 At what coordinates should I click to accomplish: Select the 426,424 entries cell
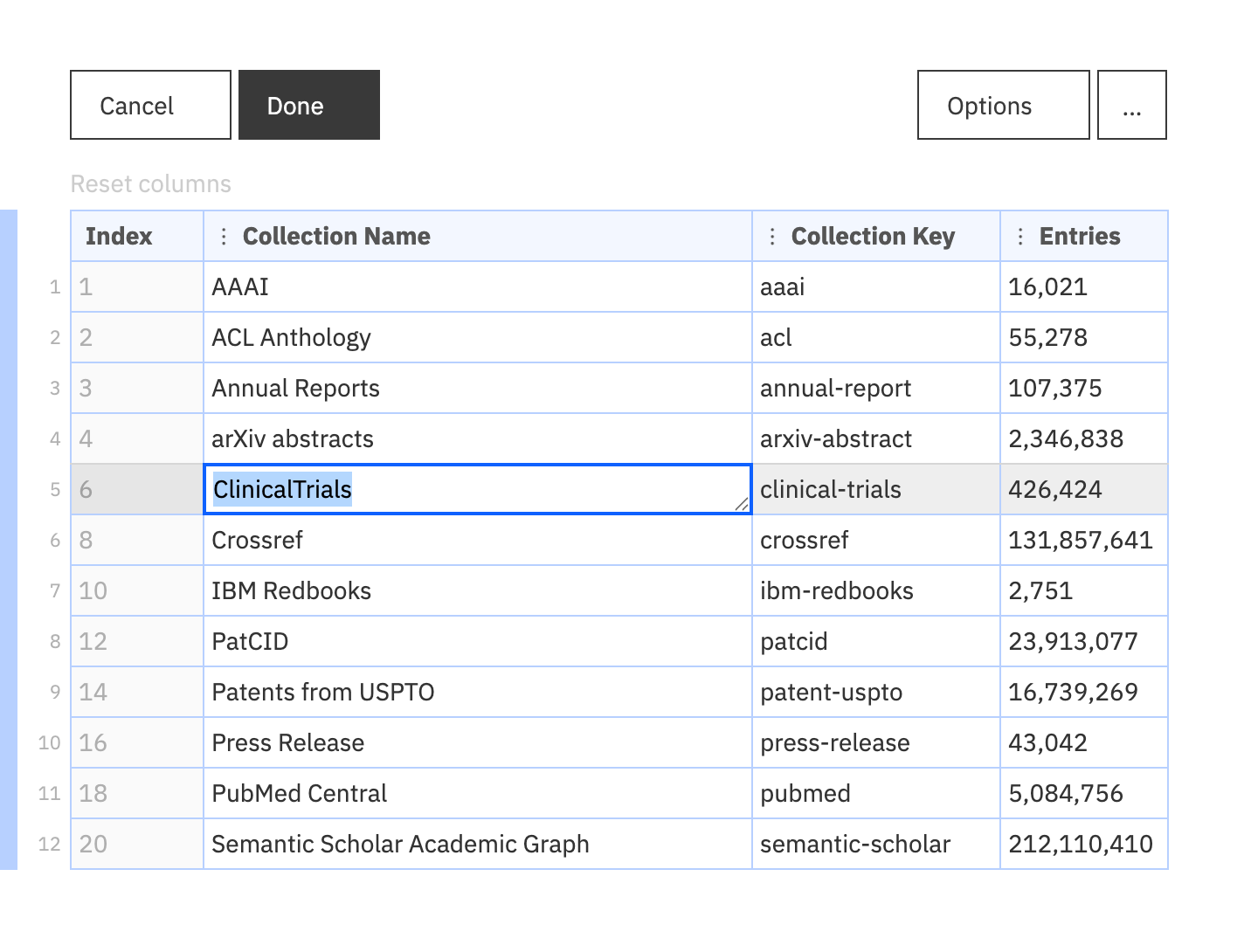pyautogui.click(x=1084, y=489)
